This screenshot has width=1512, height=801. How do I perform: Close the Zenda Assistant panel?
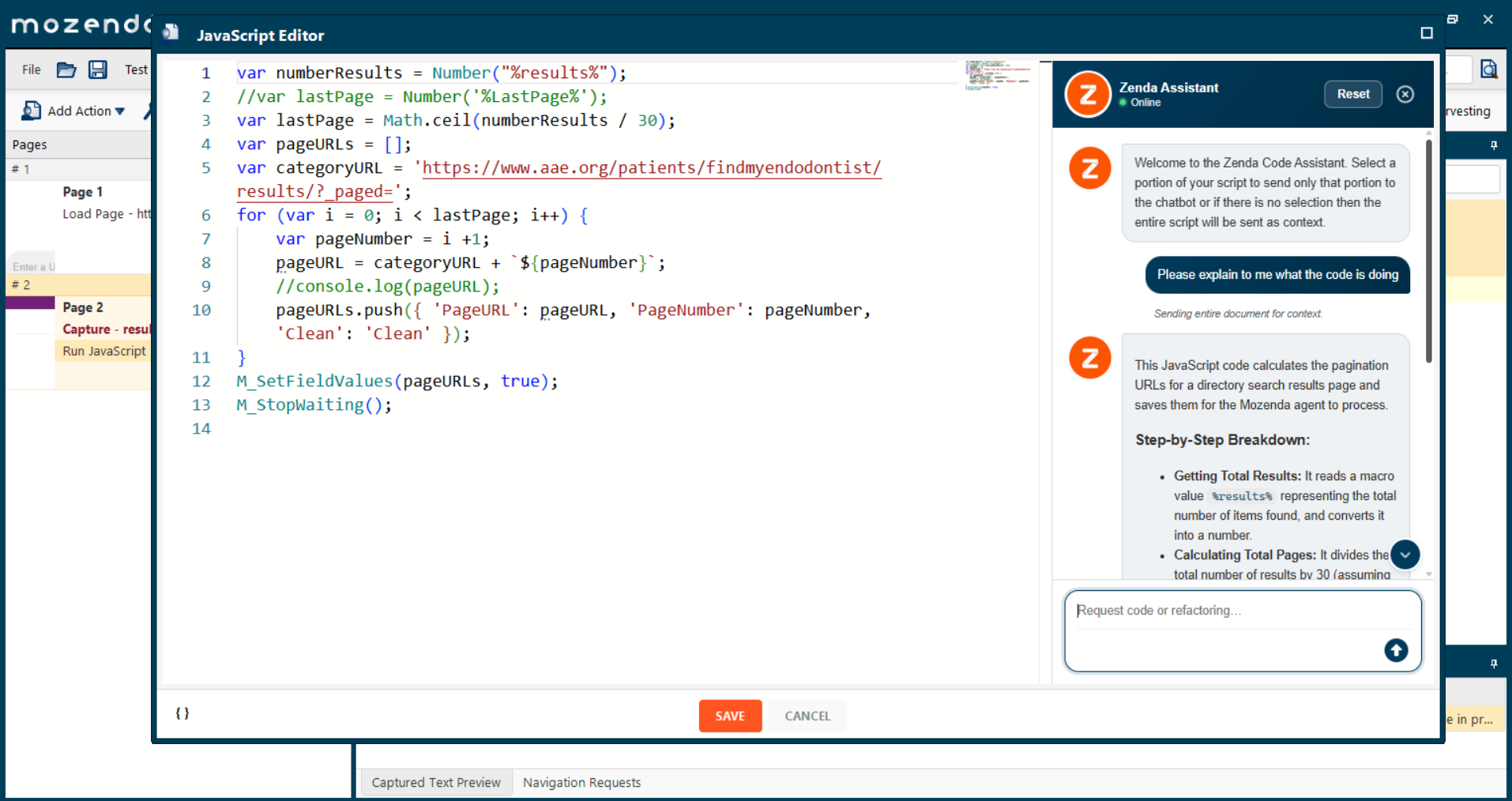click(x=1405, y=94)
